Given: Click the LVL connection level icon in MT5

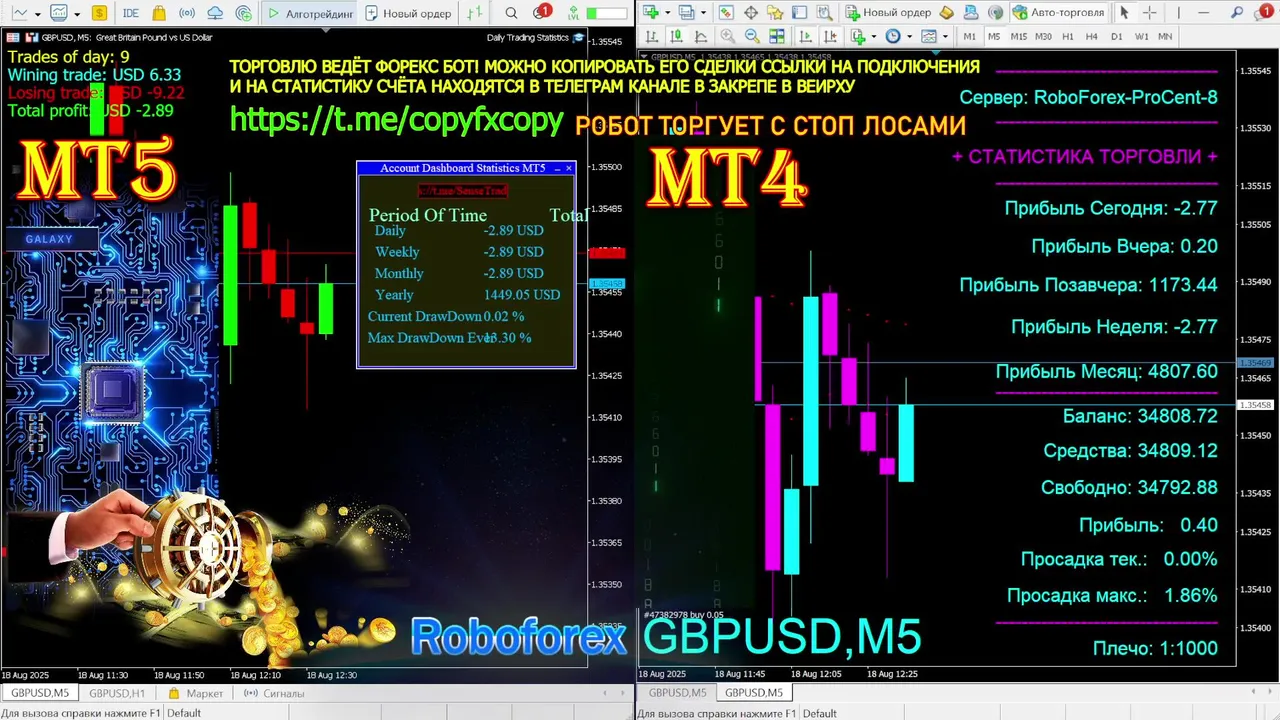Looking at the screenshot, I should (x=573, y=14).
